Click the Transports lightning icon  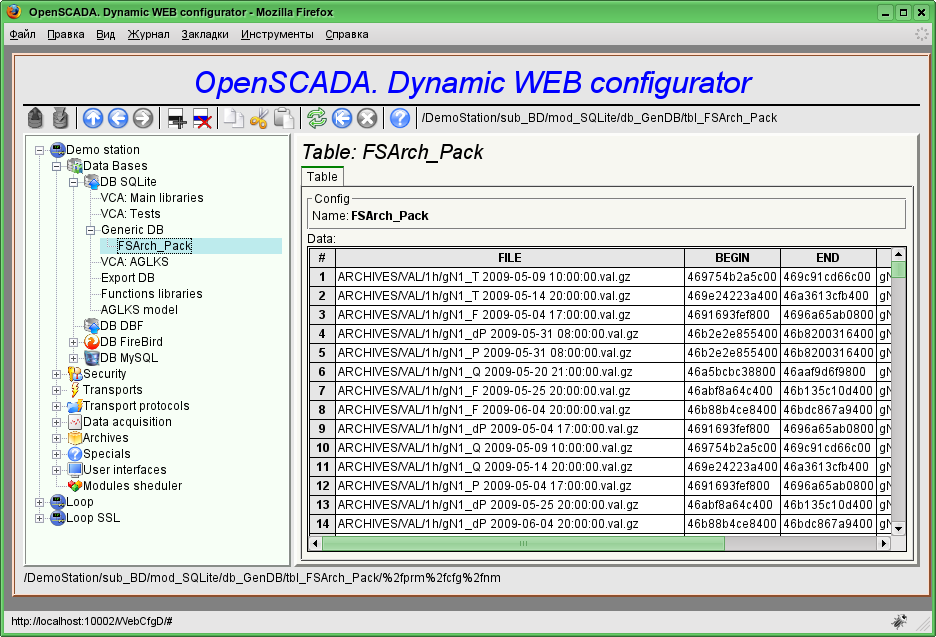pos(75,390)
